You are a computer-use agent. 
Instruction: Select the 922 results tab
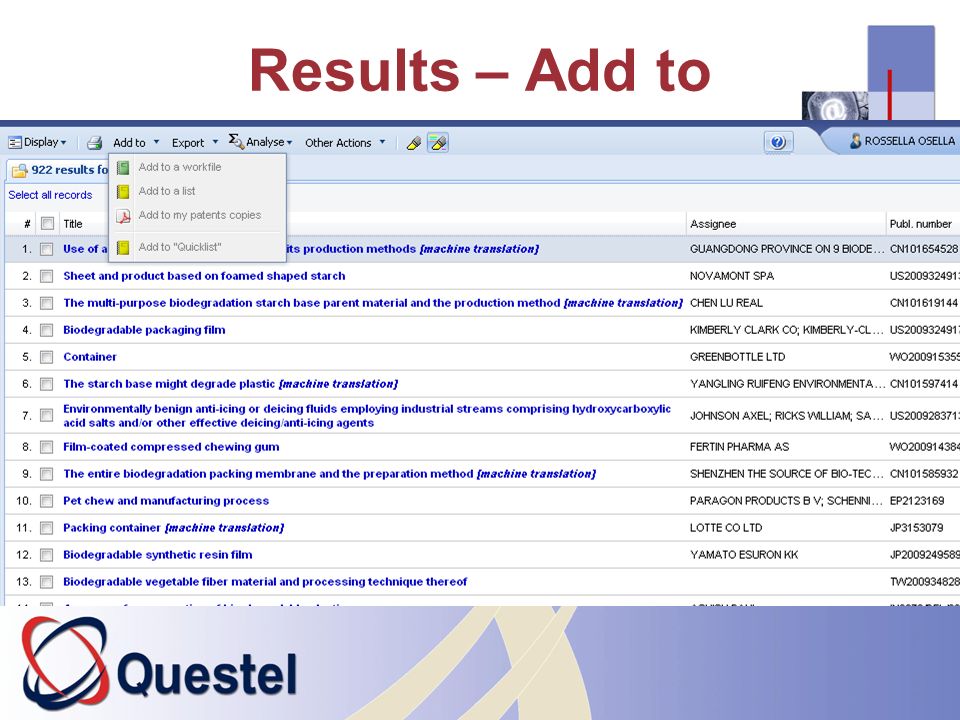click(x=58, y=170)
